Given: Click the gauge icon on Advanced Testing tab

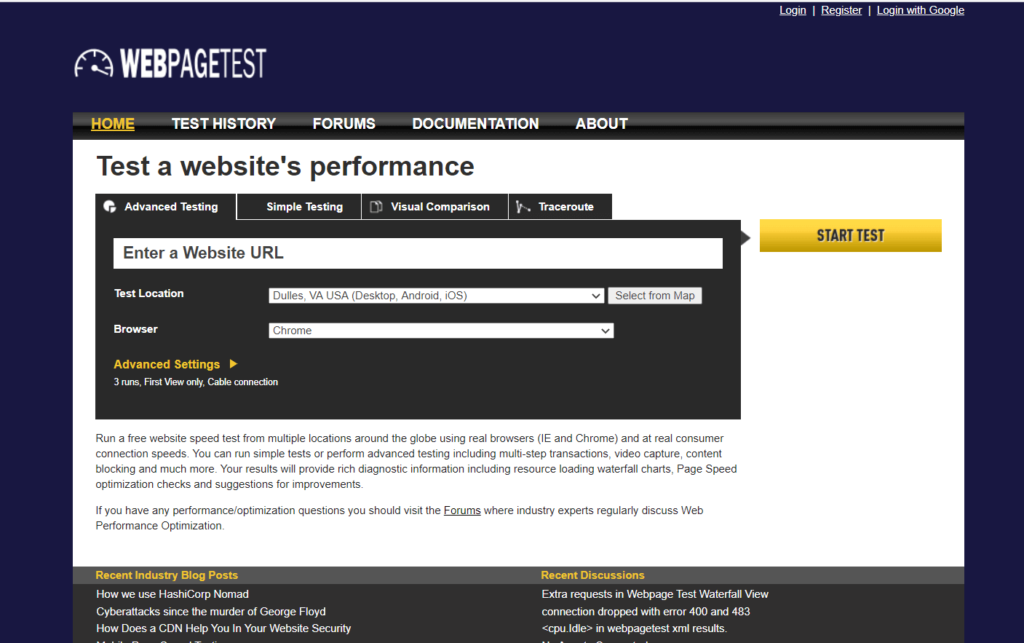Looking at the screenshot, I should tap(109, 206).
